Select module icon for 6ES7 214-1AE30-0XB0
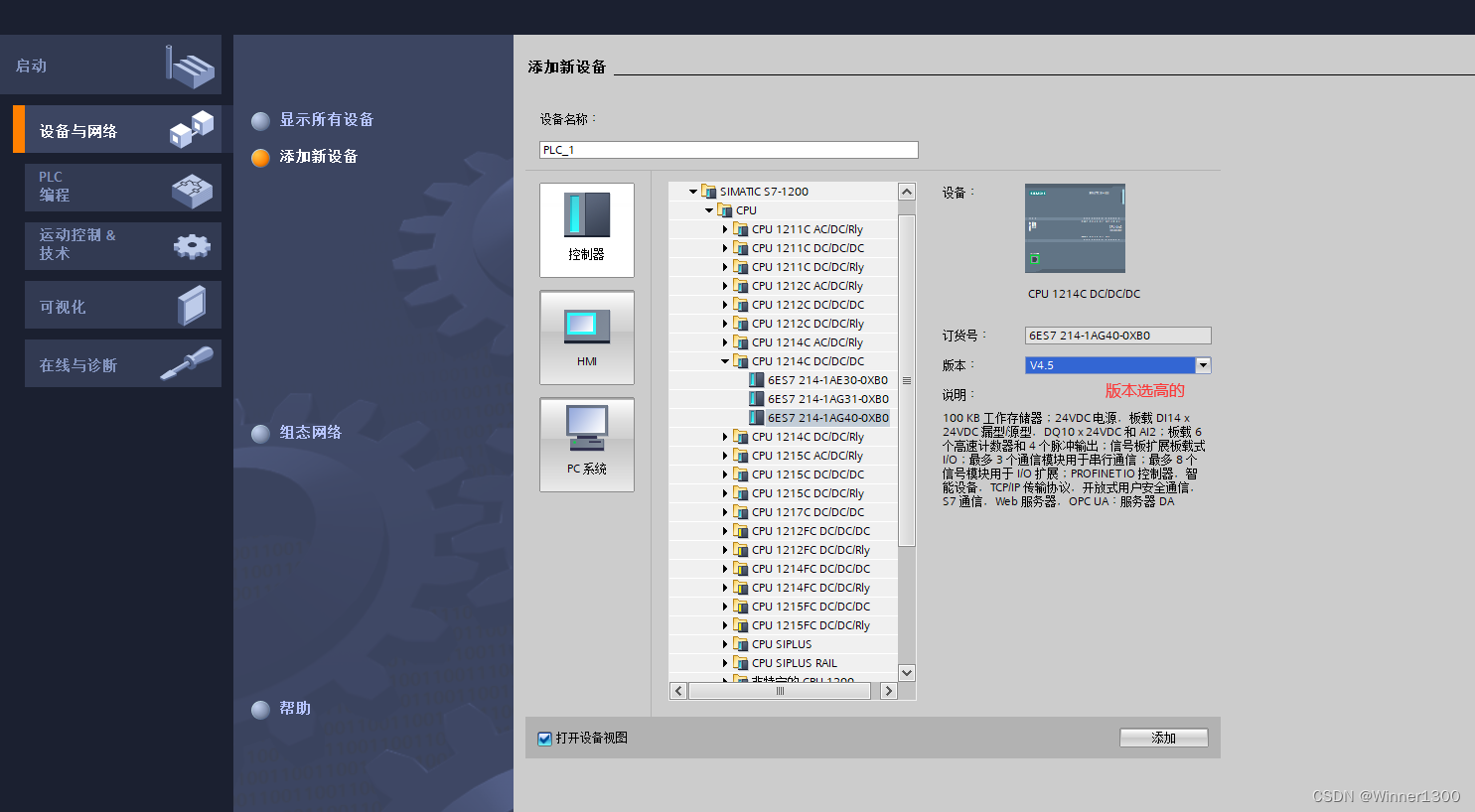1475x812 pixels. click(757, 380)
